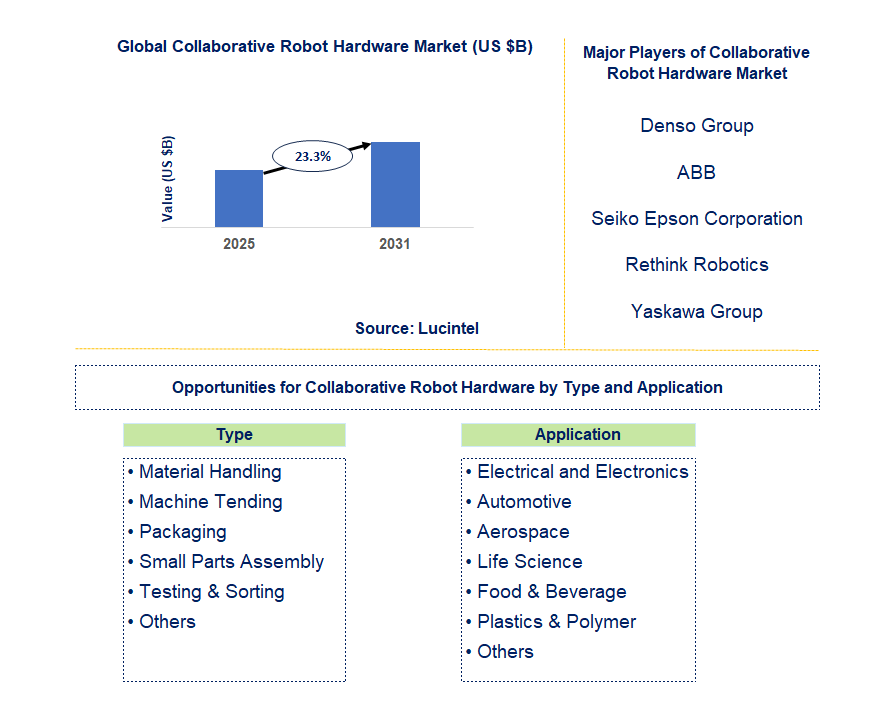Click the 2025 blue bar in the chart
This screenshot has width=884, height=702.
pos(239,198)
